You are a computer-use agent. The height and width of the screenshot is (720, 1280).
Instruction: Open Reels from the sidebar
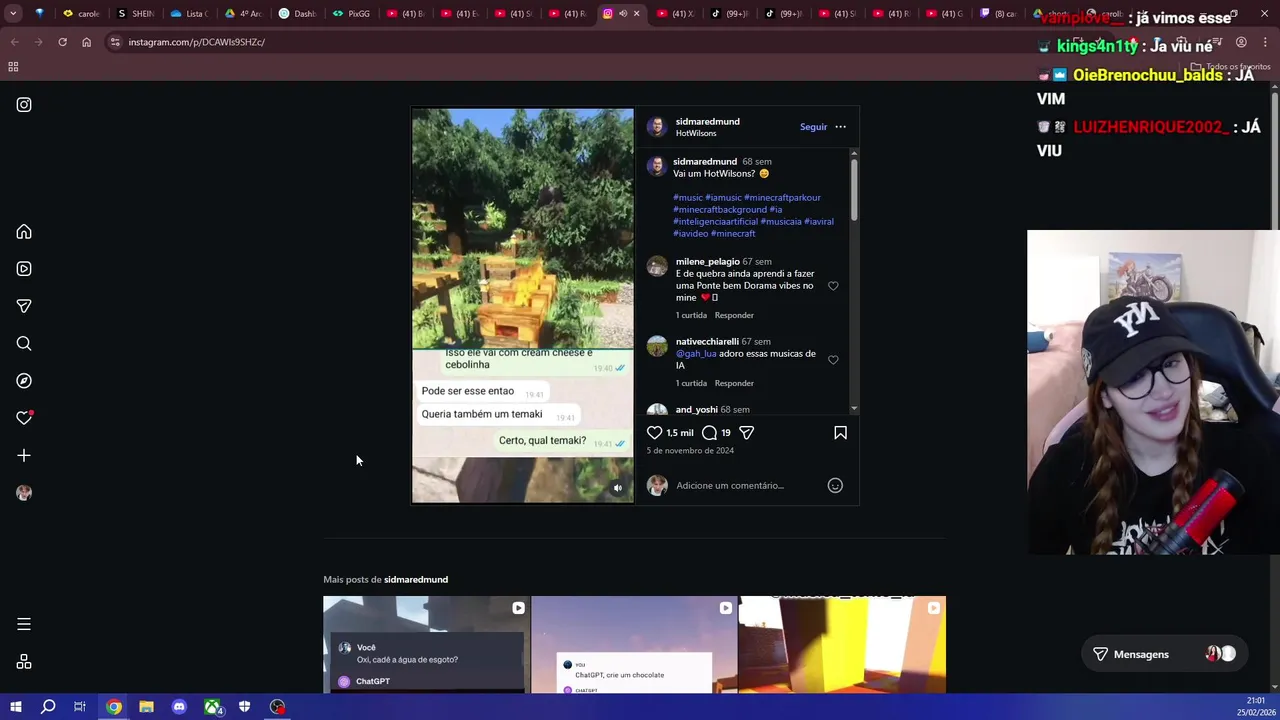(24, 269)
